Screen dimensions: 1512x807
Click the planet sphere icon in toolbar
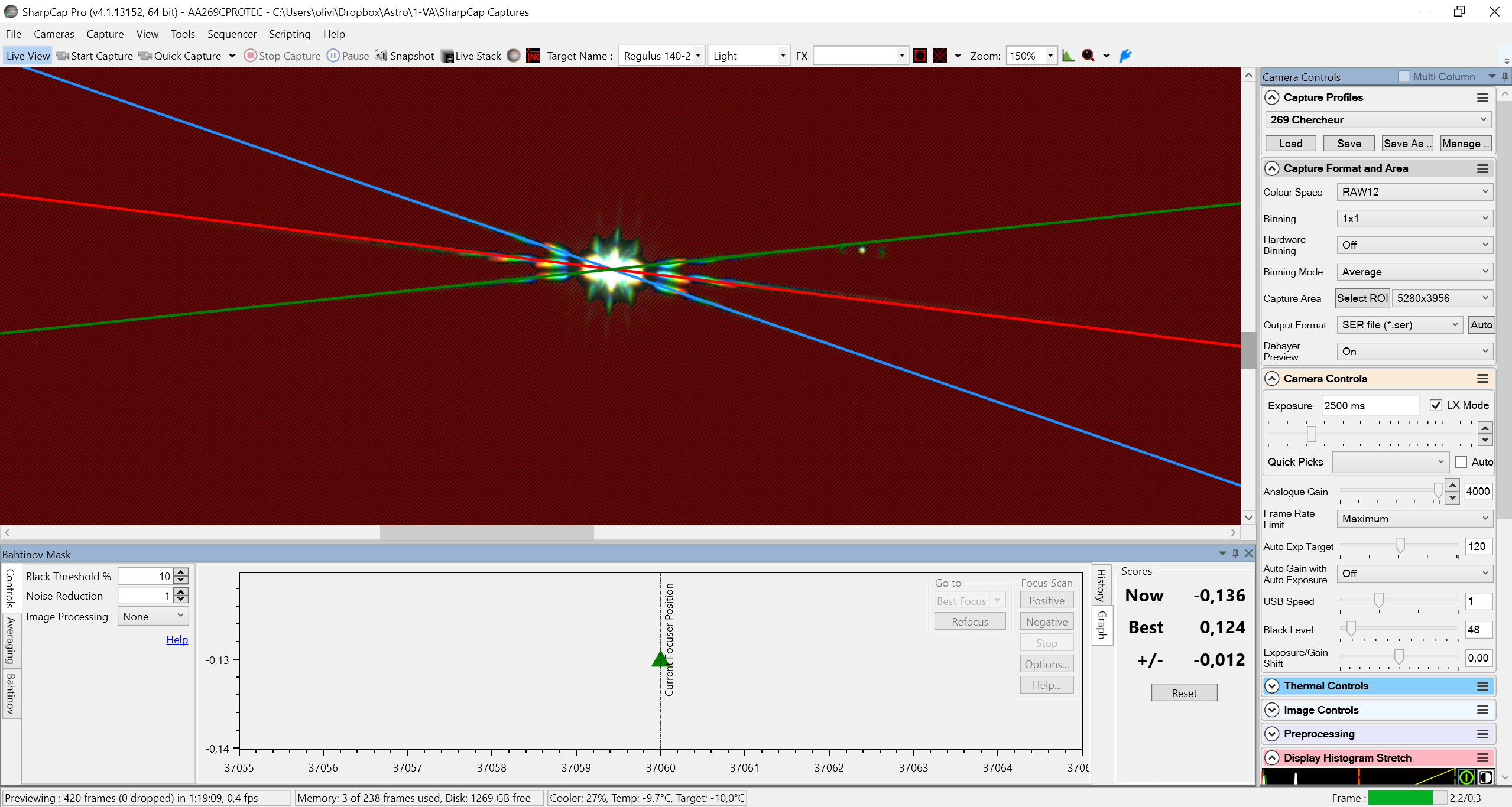[514, 56]
